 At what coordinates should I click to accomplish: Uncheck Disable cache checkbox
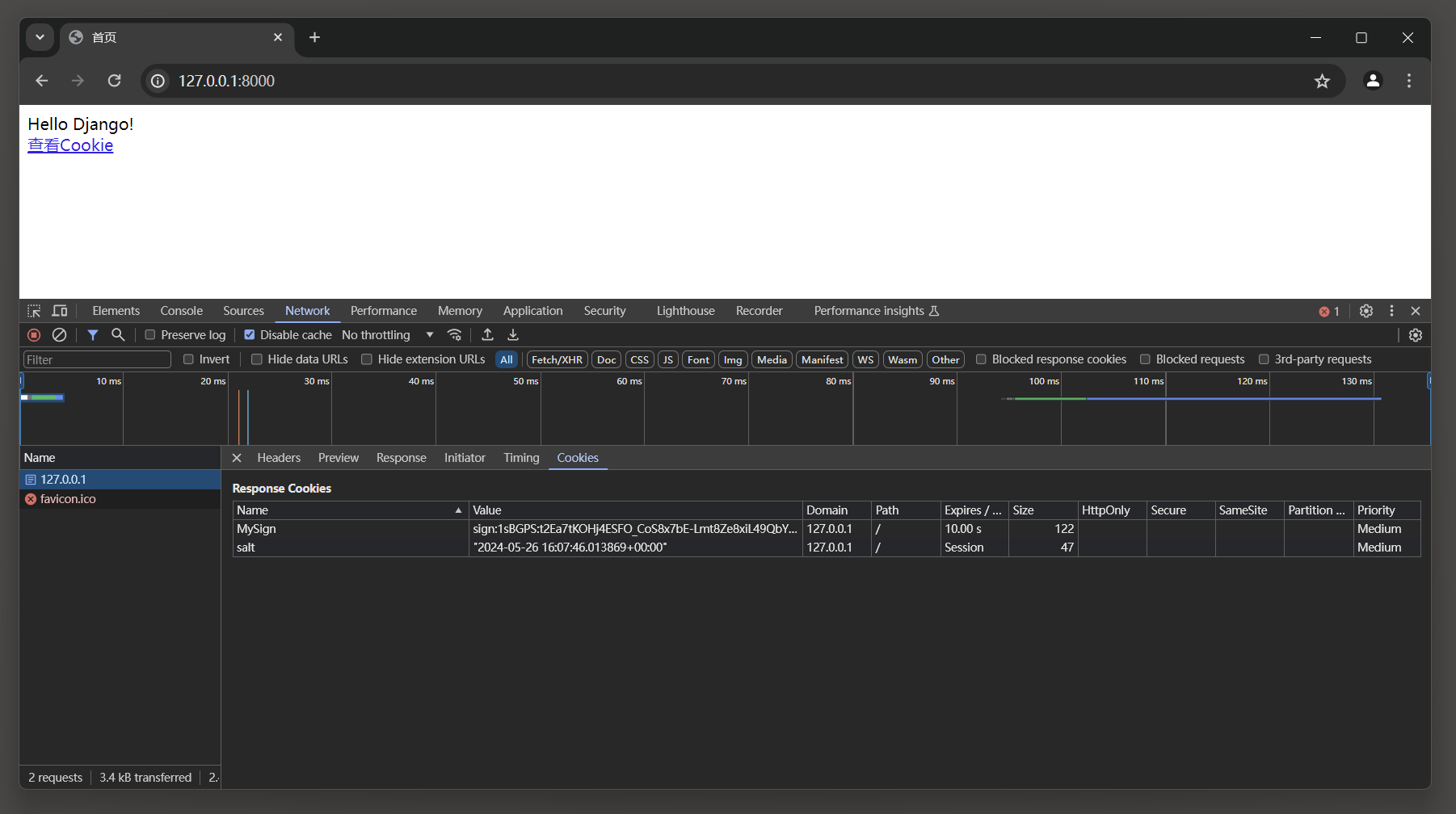click(250, 335)
